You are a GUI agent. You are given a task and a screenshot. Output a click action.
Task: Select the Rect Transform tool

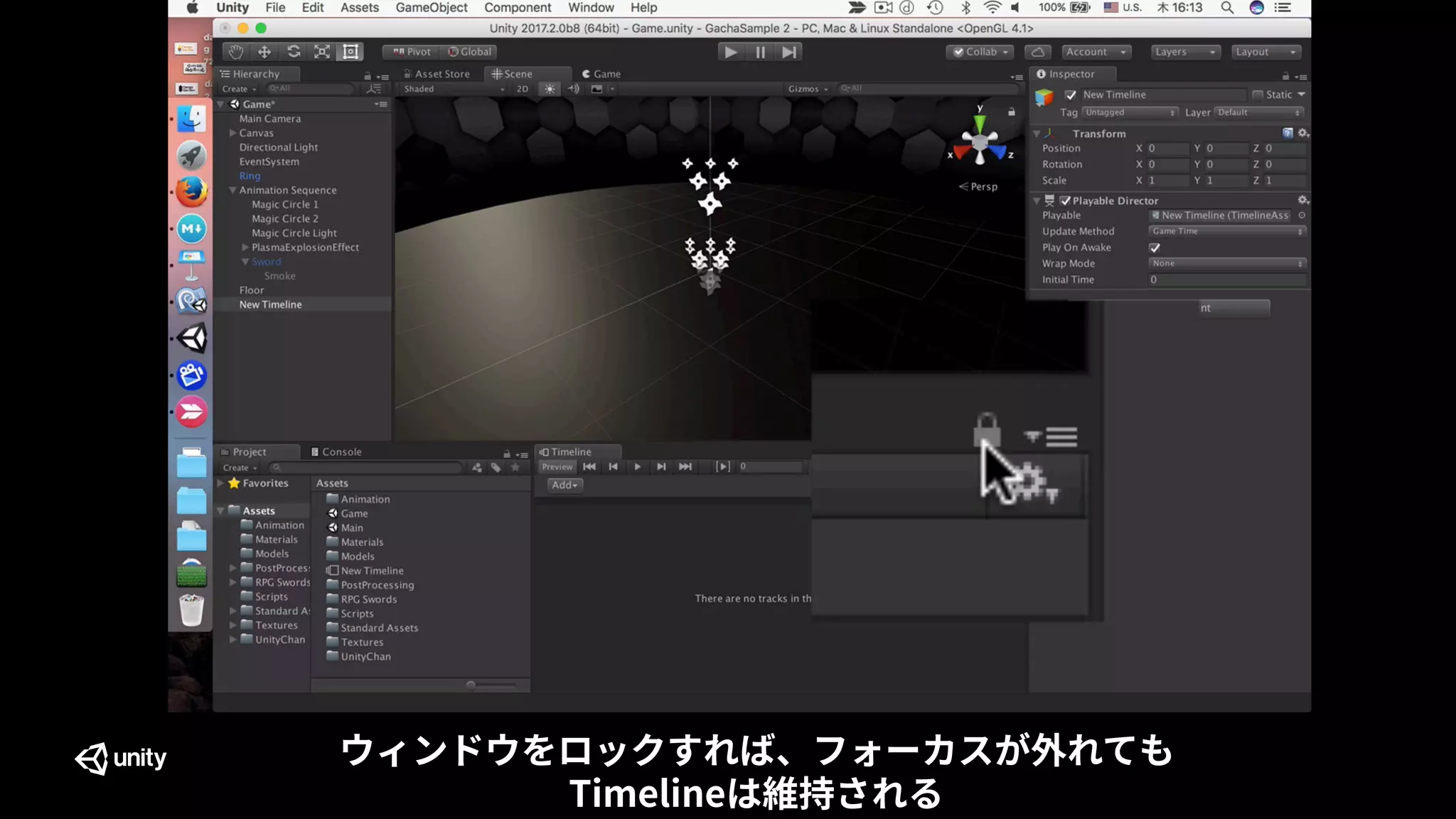[x=350, y=52]
